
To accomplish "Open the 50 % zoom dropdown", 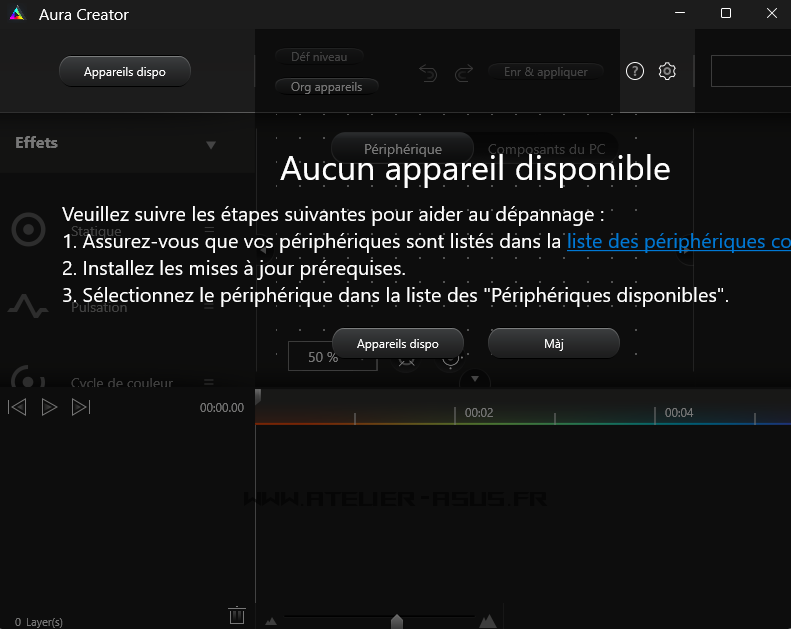I will pyautogui.click(x=332, y=357).
